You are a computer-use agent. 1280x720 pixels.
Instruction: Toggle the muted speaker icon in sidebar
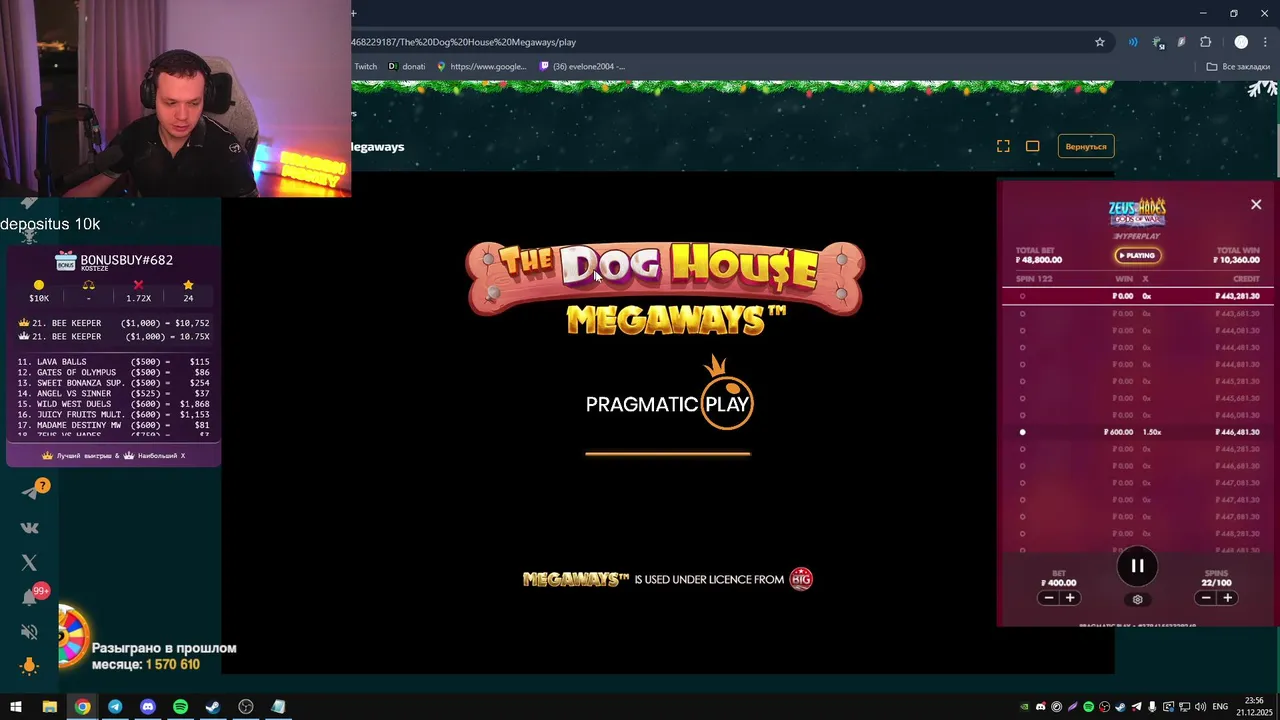[x=30, y=632]
